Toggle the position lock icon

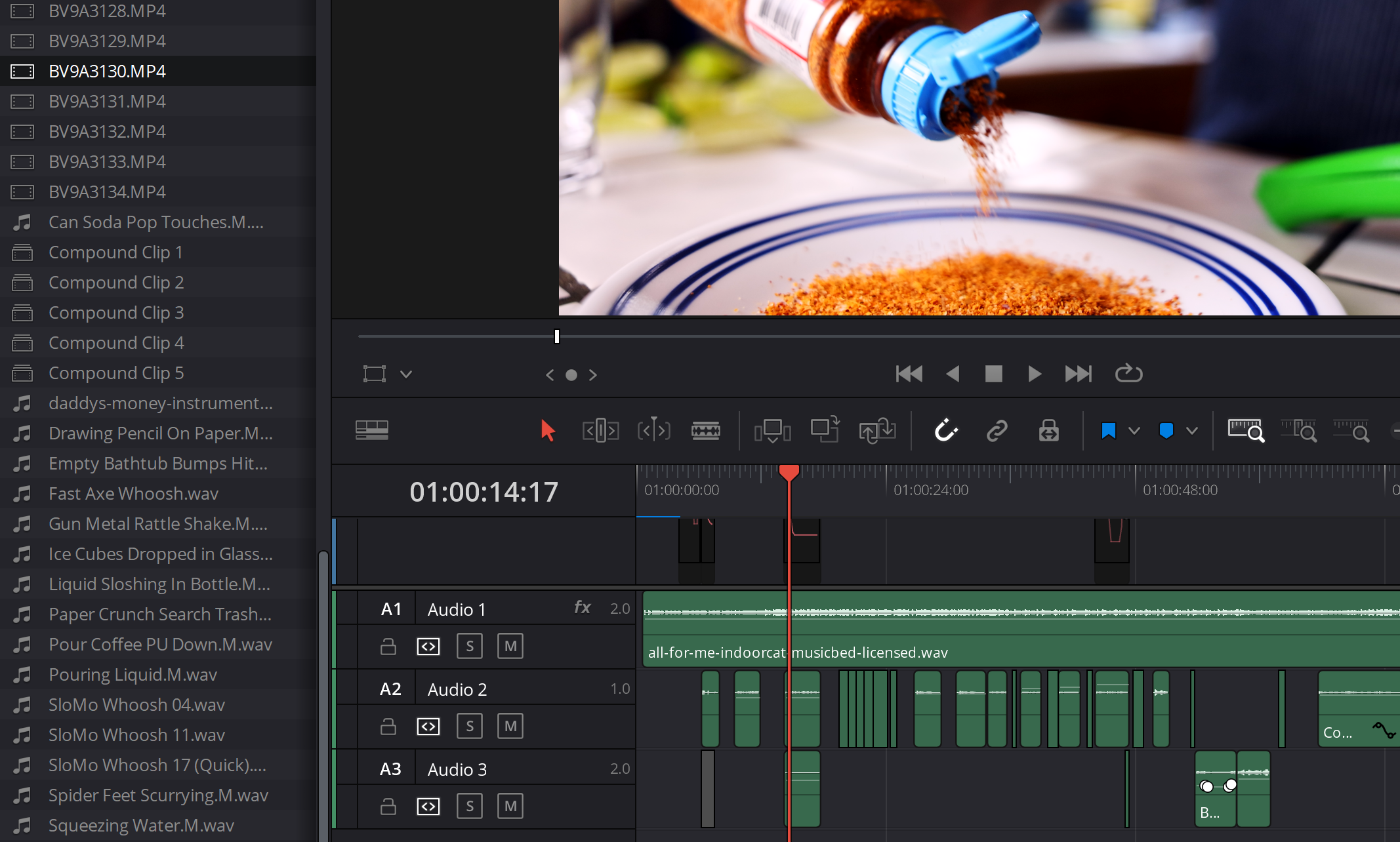(1048, 431)
